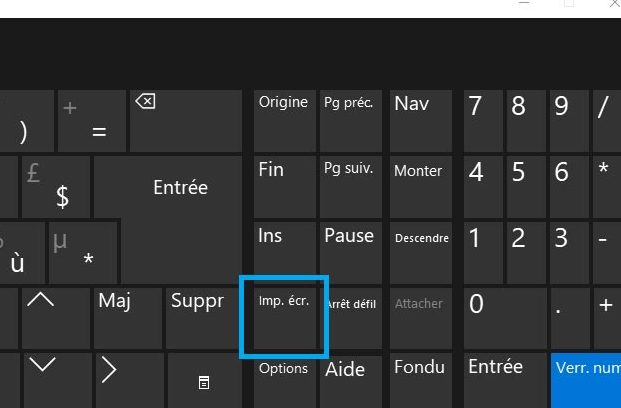Image resolution: width=621 pixels, height=408 pixels.
Task: Click the Aide key
Action: point(350,380)
